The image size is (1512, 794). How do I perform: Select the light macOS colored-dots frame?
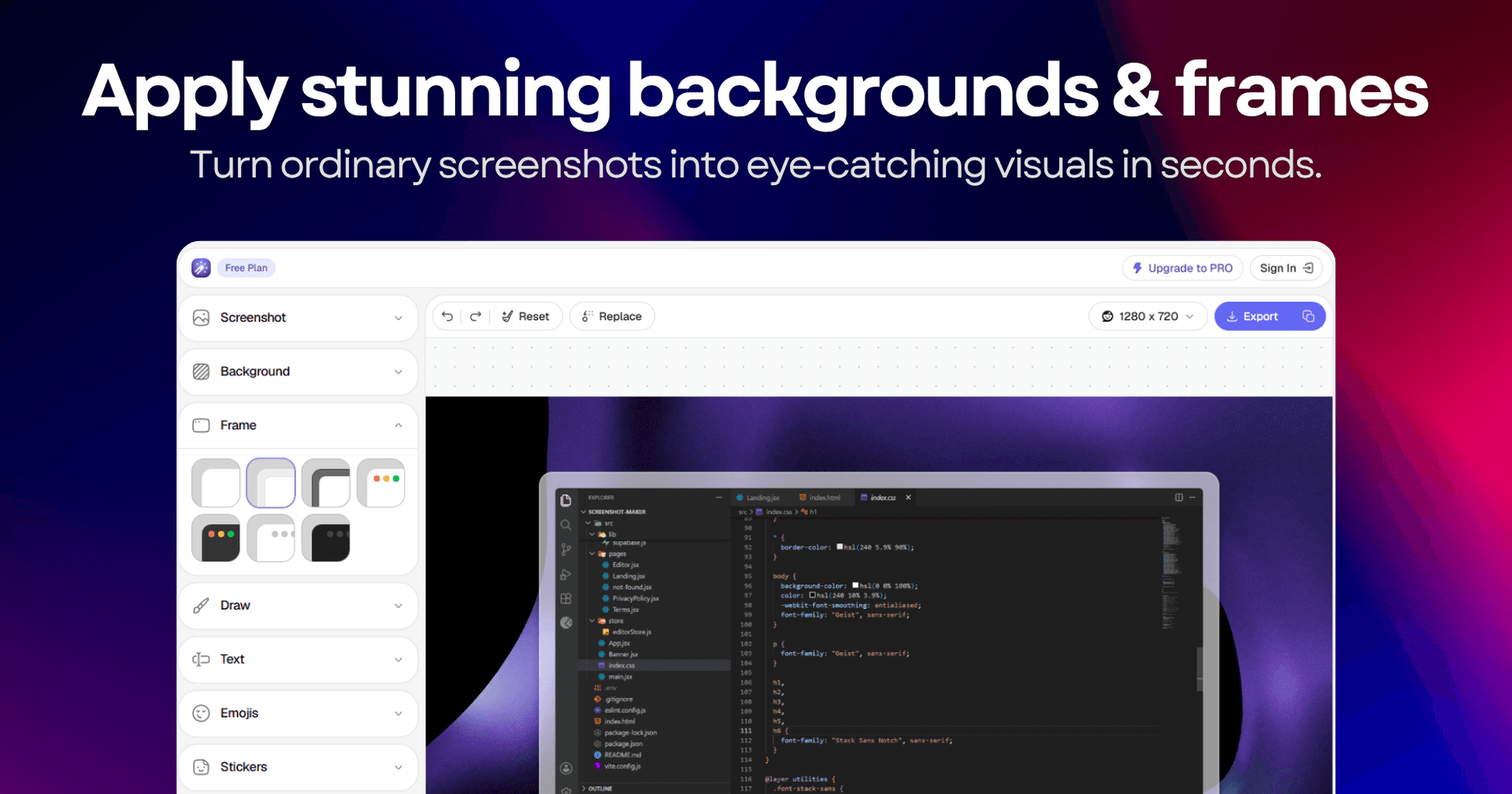[381, 483]
